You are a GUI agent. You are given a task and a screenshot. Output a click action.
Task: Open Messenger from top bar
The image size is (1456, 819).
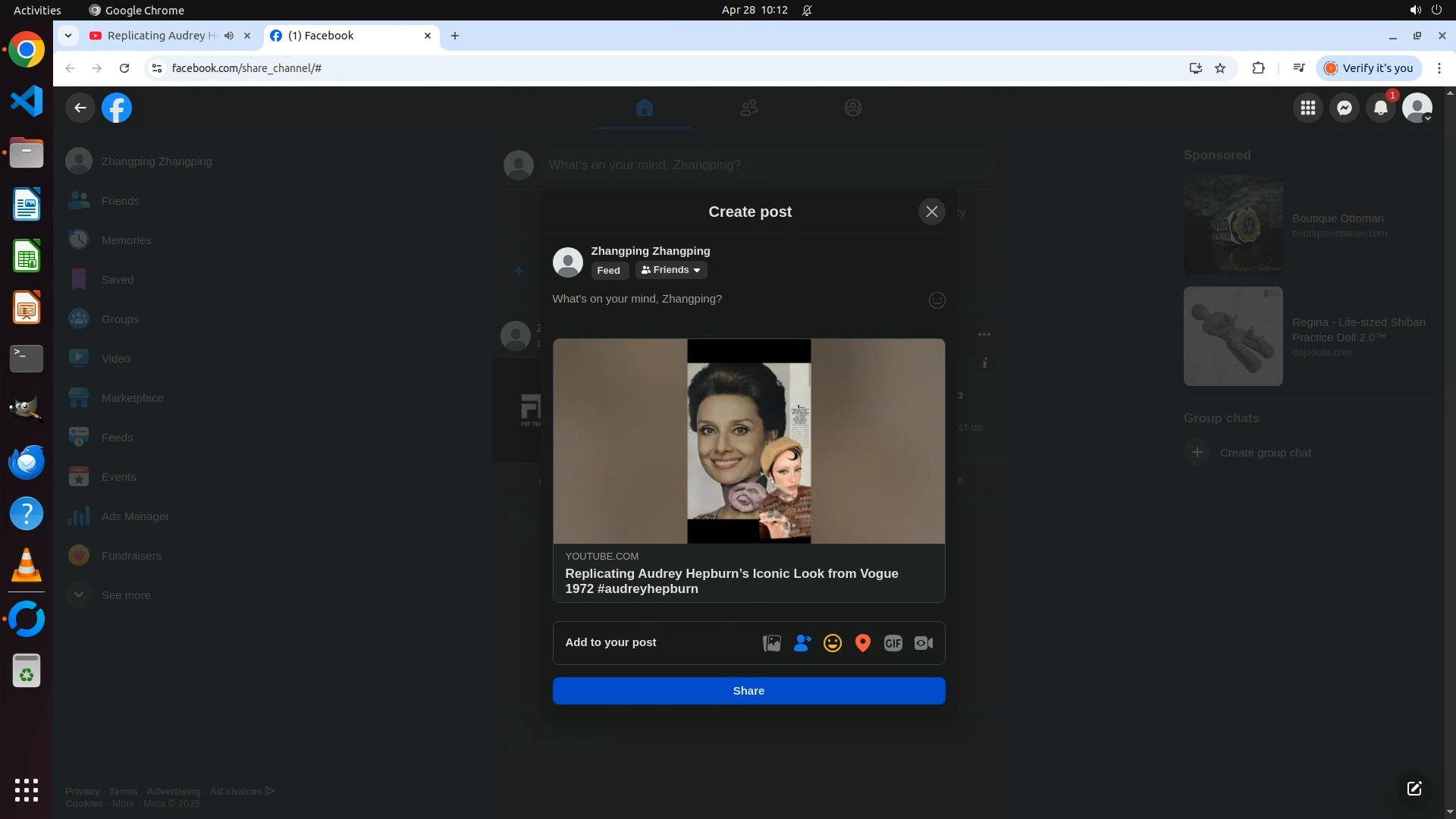point(1344,108)
